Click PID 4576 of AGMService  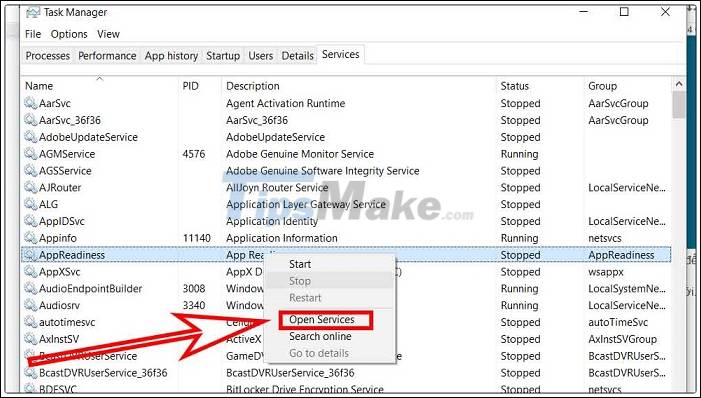194,154
